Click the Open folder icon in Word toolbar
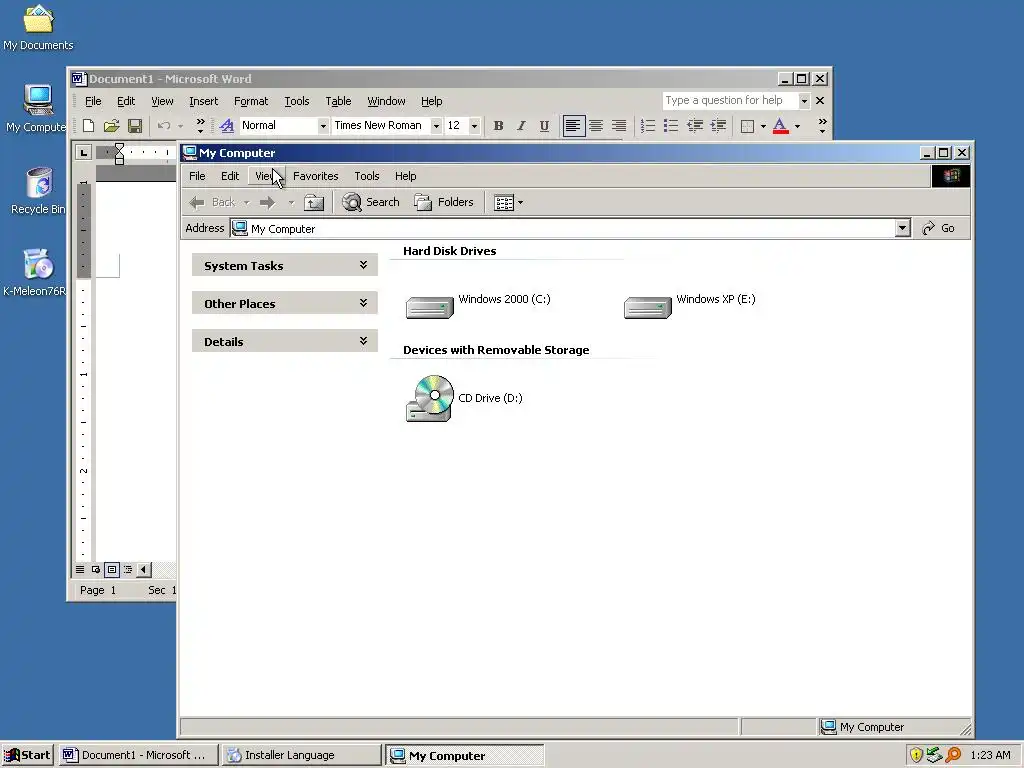 [112, 126]
